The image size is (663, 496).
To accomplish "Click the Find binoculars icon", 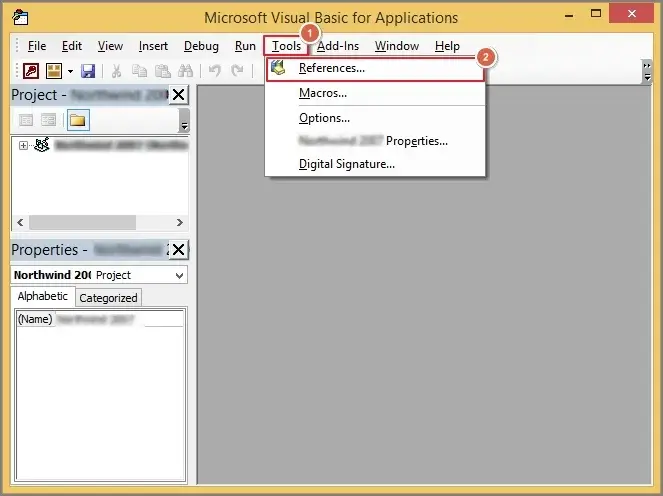I will click(185, 71).
